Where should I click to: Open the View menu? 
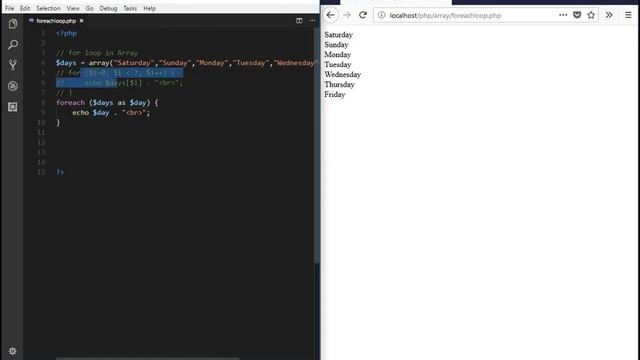coord(73,8)
